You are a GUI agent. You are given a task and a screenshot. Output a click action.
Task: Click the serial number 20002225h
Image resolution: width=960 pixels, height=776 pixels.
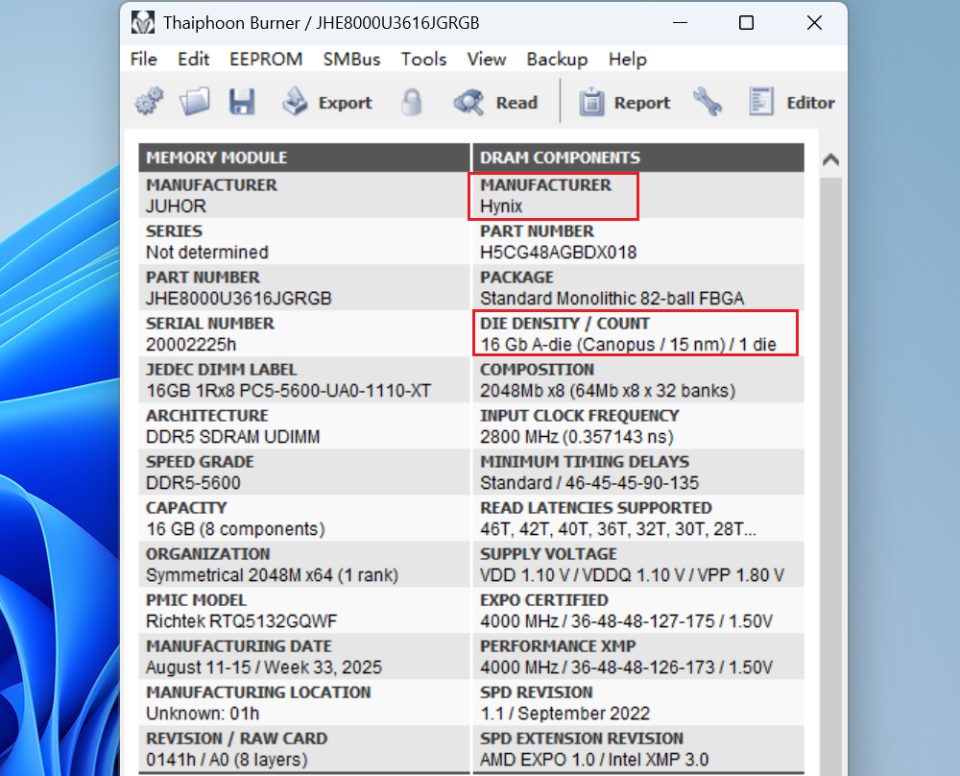[190, 345]
